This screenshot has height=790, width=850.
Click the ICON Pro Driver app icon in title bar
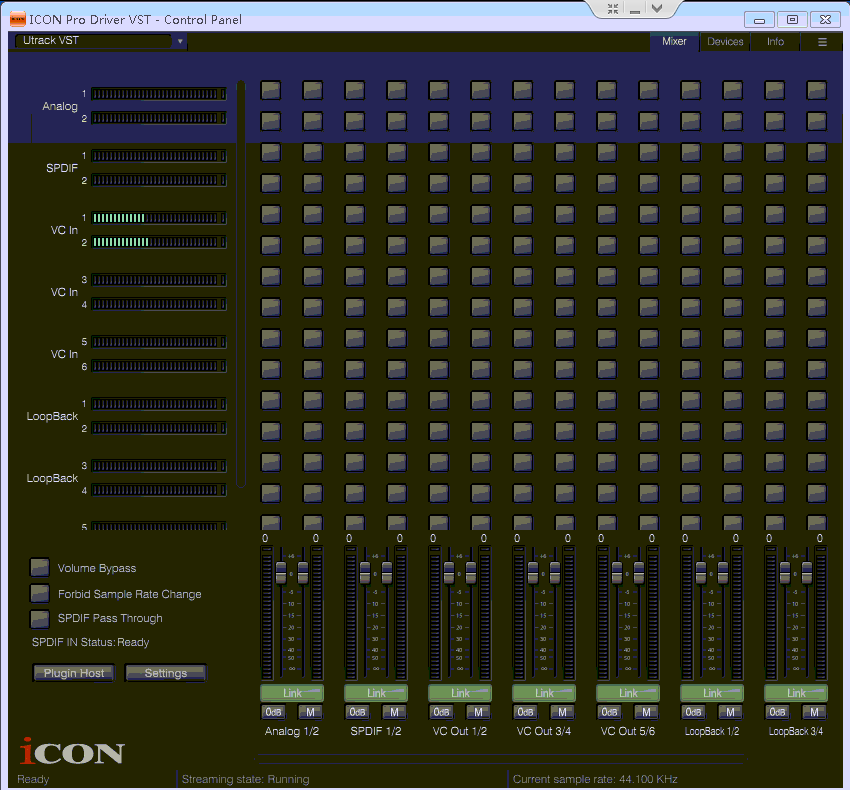click(17, 20)
